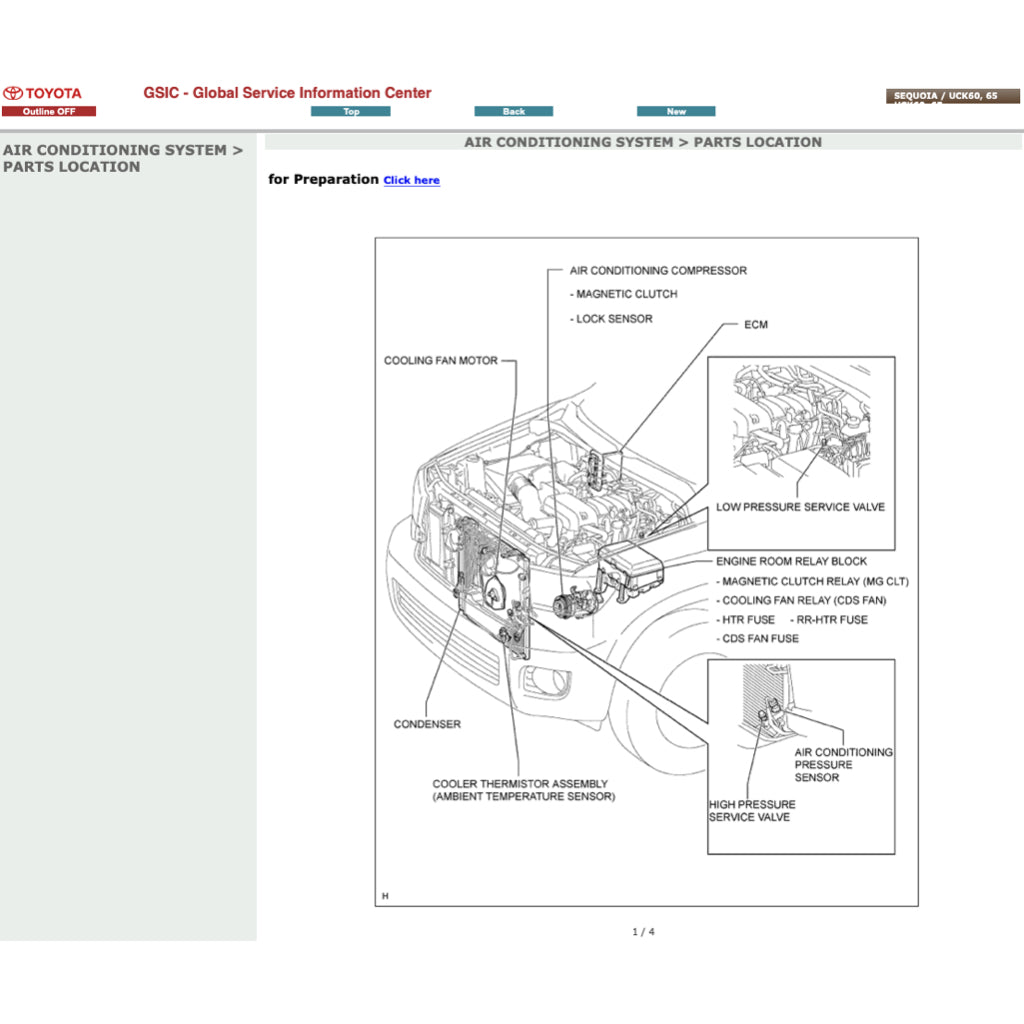Click the Toyota logo icon

pos(14,92)
